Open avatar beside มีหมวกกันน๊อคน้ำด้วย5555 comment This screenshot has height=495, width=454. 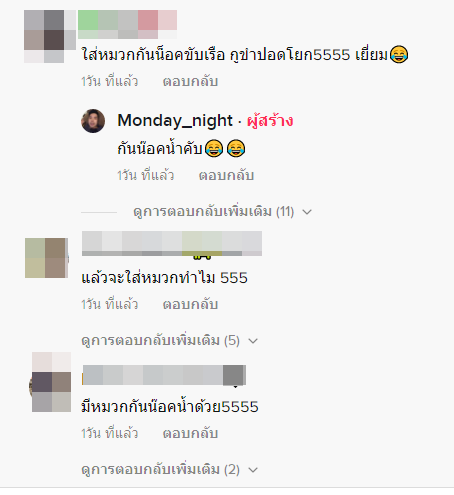click(x=50, y=382)
